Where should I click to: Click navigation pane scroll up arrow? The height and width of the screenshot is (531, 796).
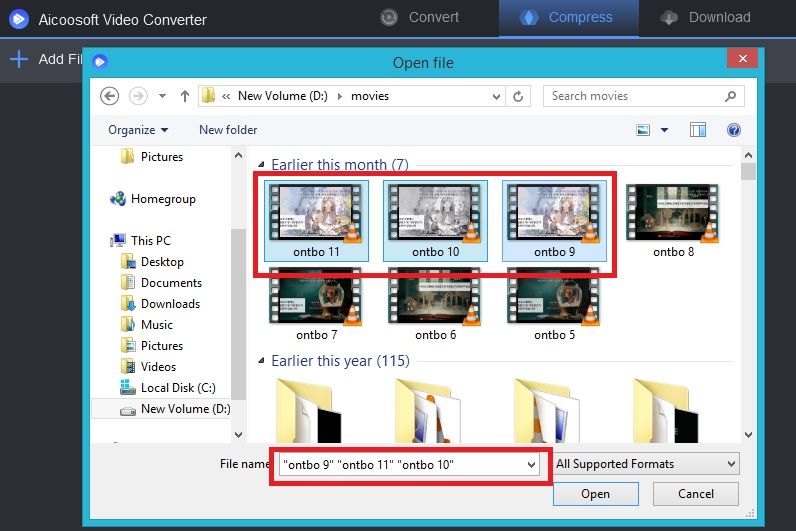(x=238, y=155)
